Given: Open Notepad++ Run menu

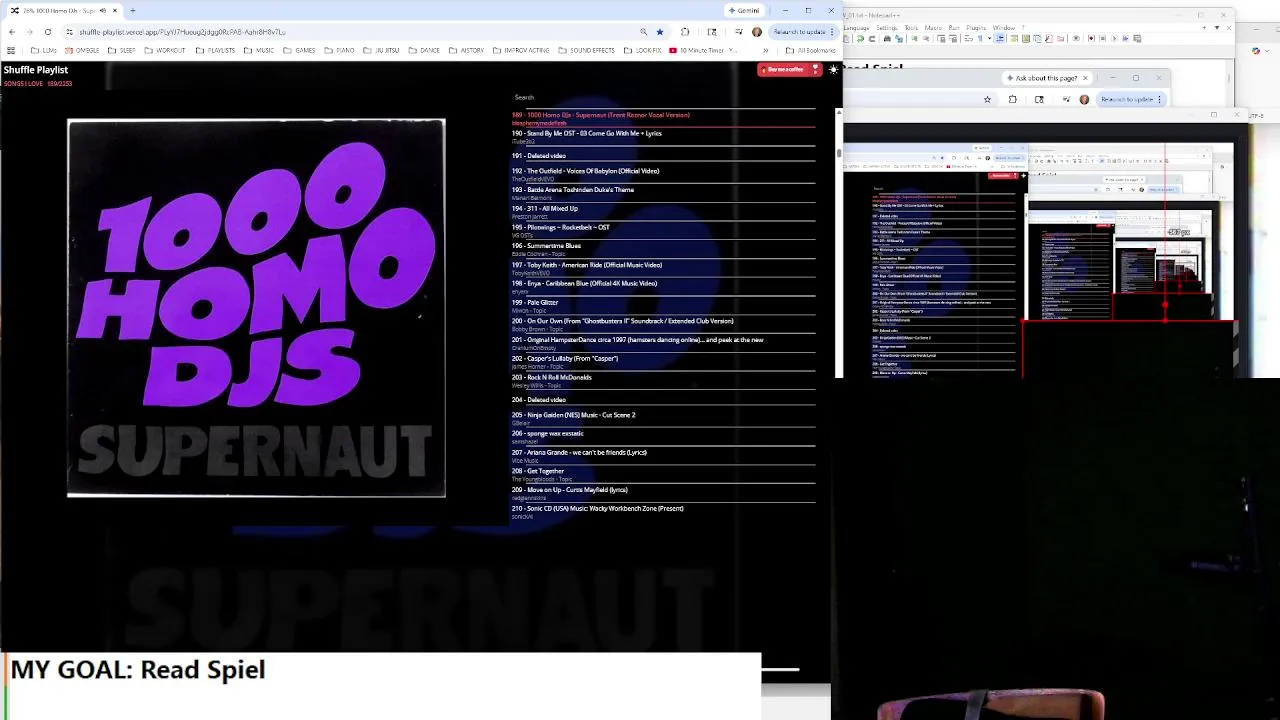Looking at the screenshot, I should (954, 28).
